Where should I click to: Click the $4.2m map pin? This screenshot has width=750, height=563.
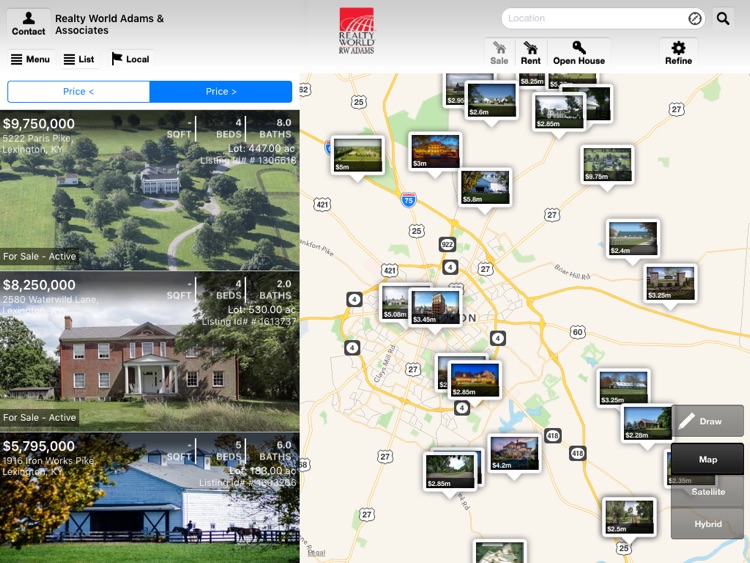(514, 453)
